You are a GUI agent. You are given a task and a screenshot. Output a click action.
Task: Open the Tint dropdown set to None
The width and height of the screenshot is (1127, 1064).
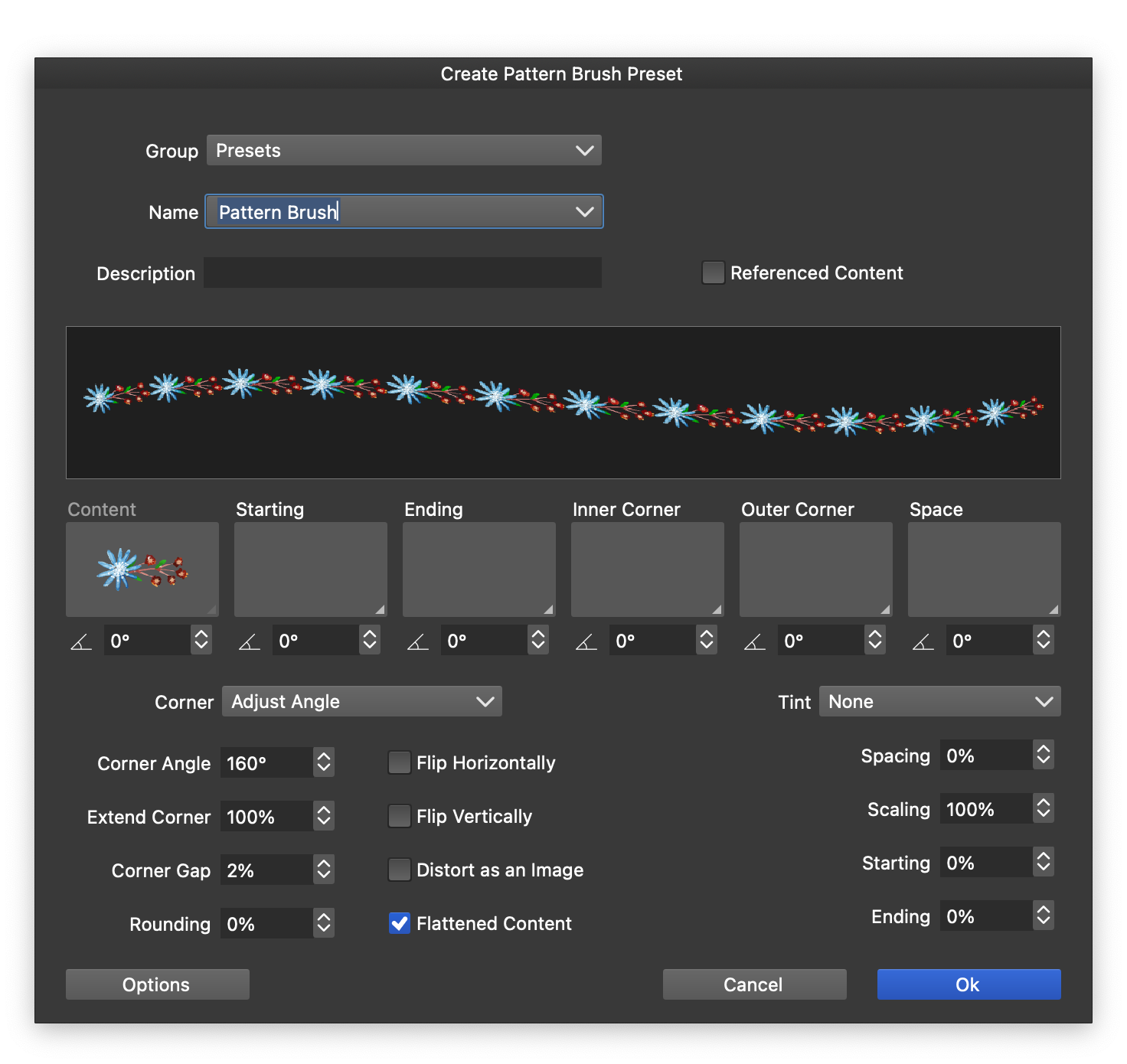[939, 702]
